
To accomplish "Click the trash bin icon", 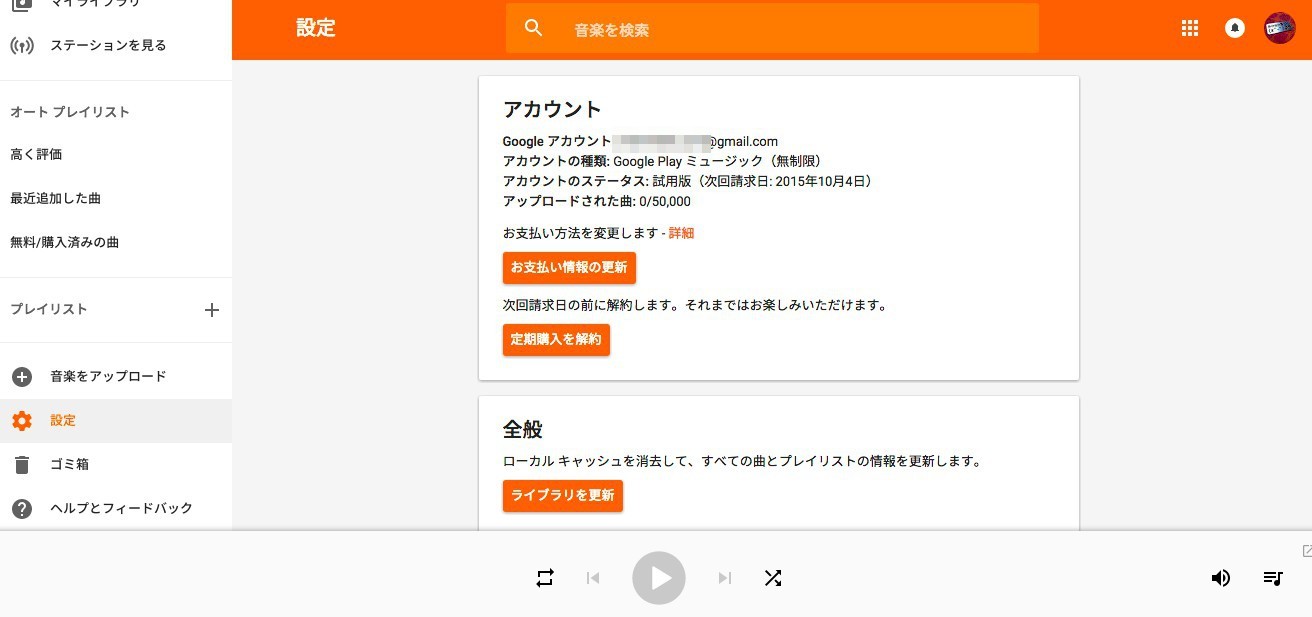I will (x=22, y=465).
